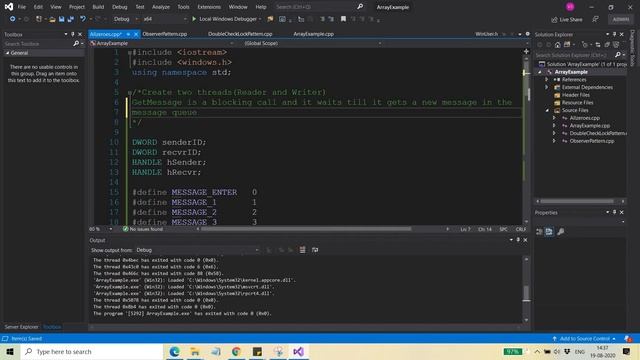This screenshot has width=640, height=360.
Task: Collapse the Source Files folder
Action: coord(547,110)
